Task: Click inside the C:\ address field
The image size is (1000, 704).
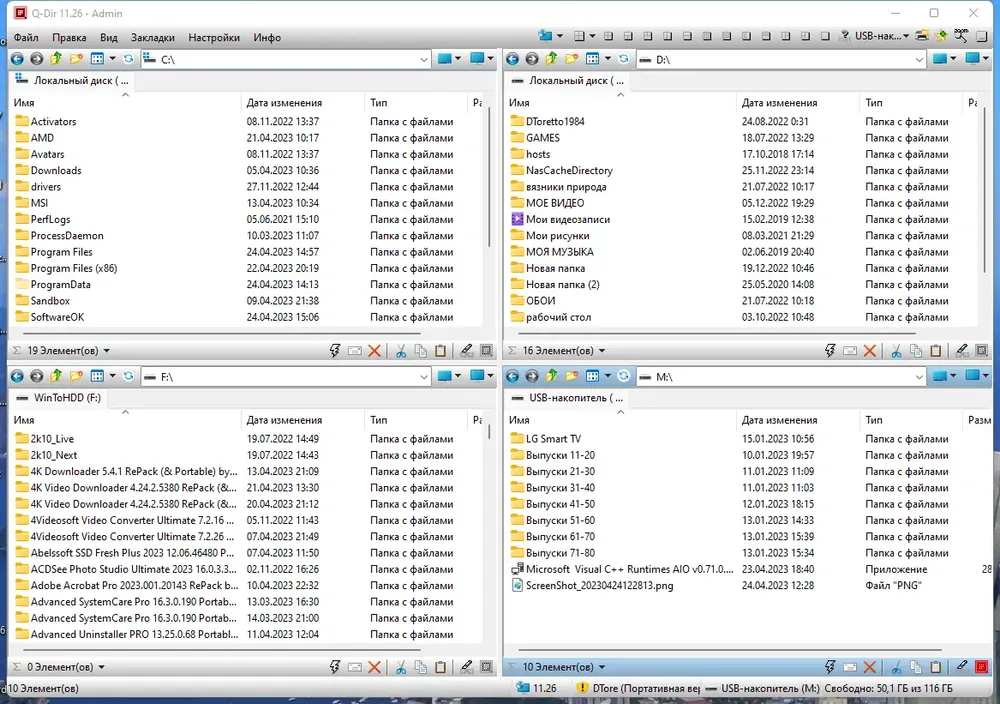Action: coord(287,59)
